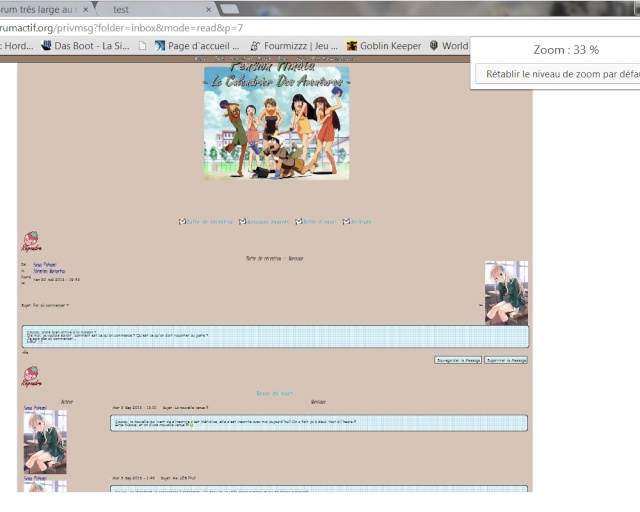
Task: Click the message subject line 'Sujet: Par où commencer ?'
Action: pyautogui.click(x=45, y=305)
